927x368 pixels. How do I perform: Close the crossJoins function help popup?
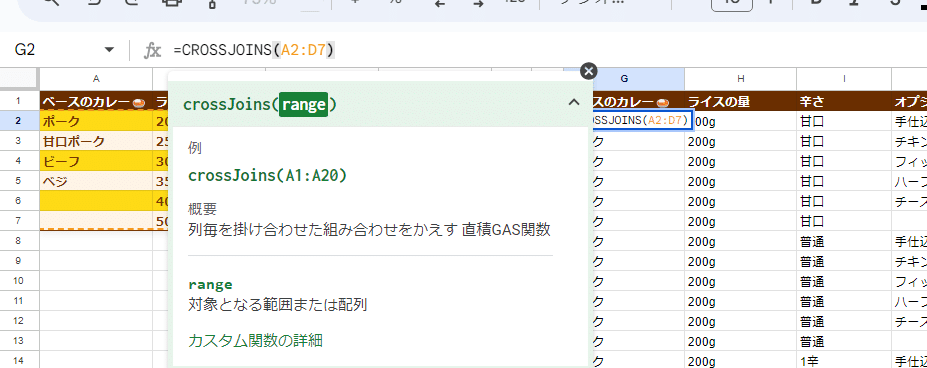click(588, 72)
